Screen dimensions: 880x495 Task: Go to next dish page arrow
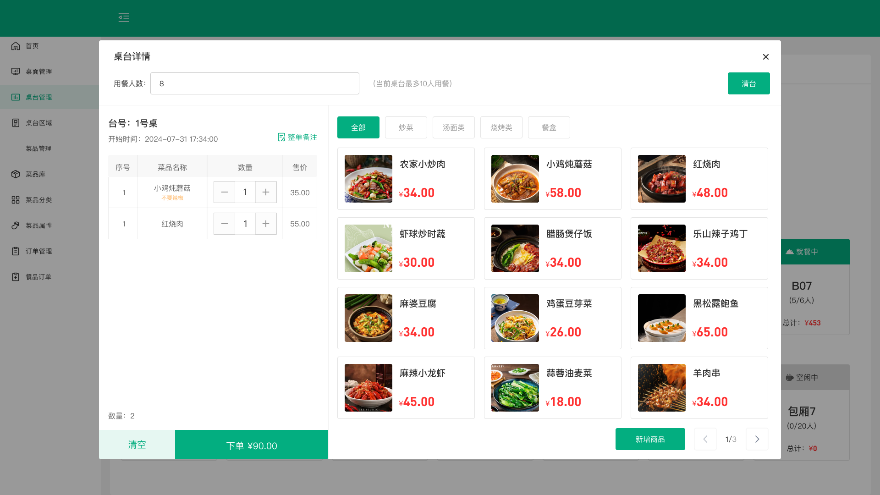[x=757, y=439]
